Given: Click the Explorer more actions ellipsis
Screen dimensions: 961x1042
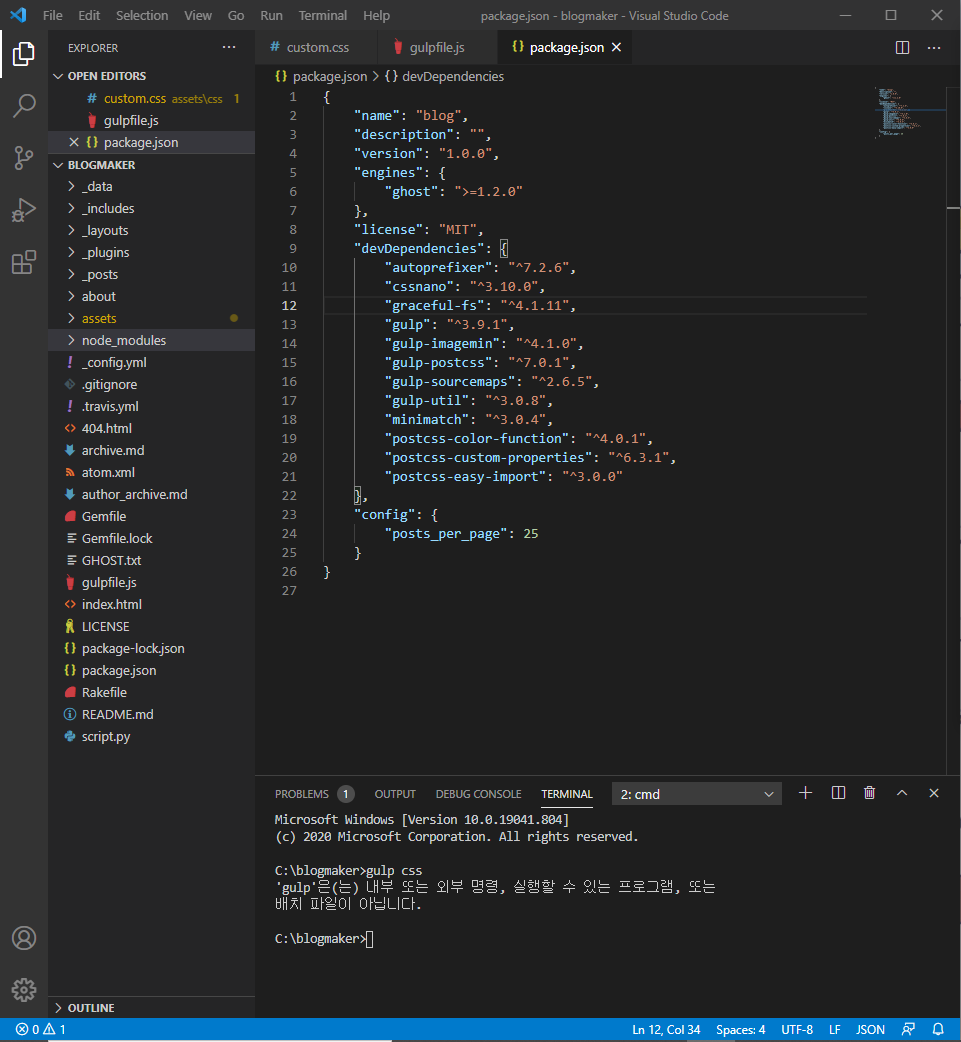Looking at the screenshot, I should click(x=229, y=47).
